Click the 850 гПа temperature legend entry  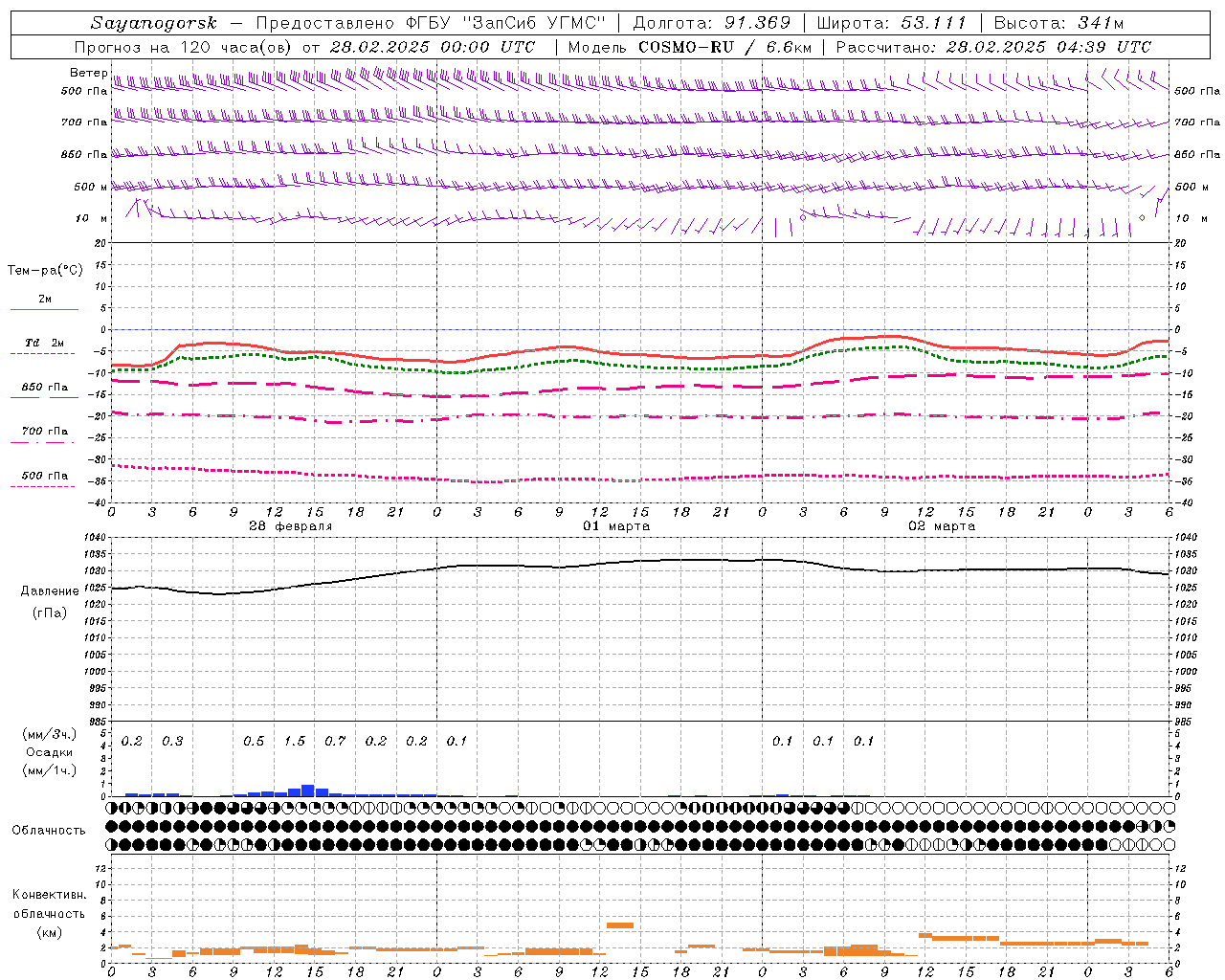coord(45,388)
